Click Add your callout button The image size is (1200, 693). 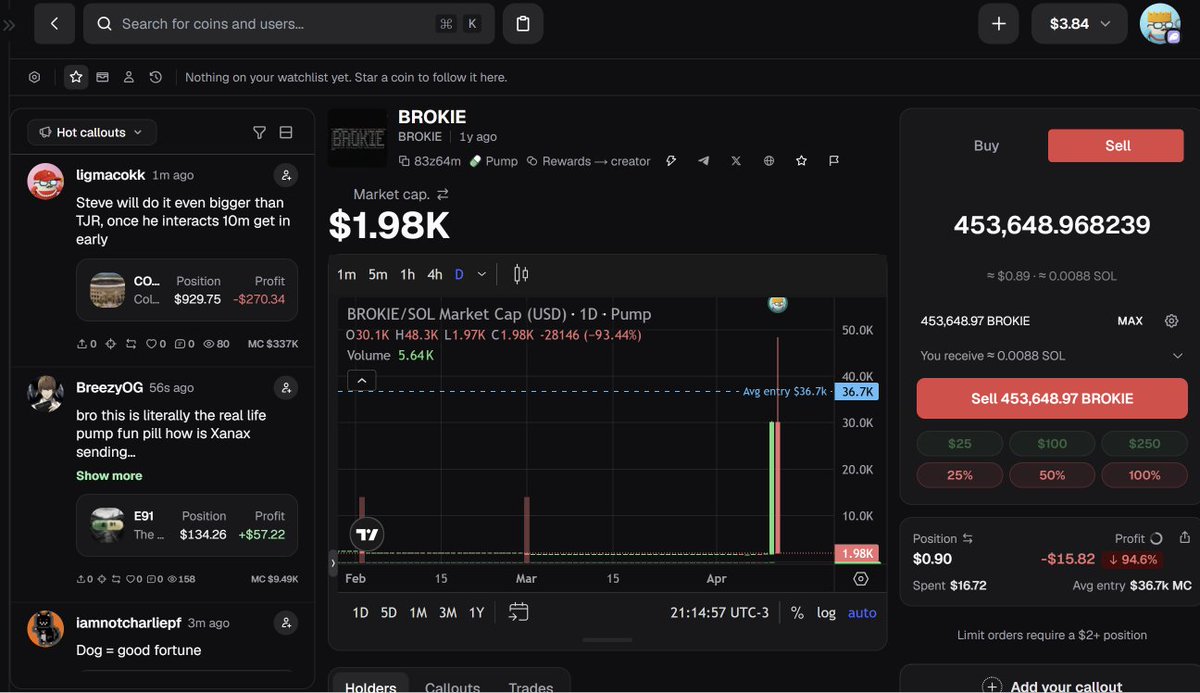click(1052, 686)
